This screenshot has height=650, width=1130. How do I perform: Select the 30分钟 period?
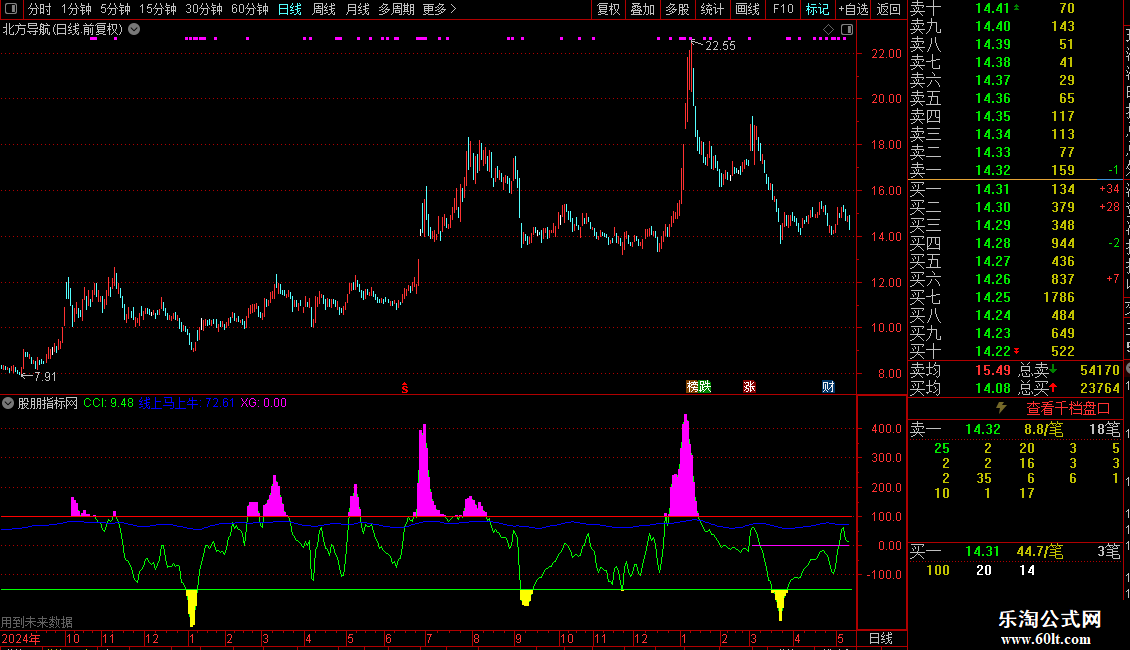[204, 9]
